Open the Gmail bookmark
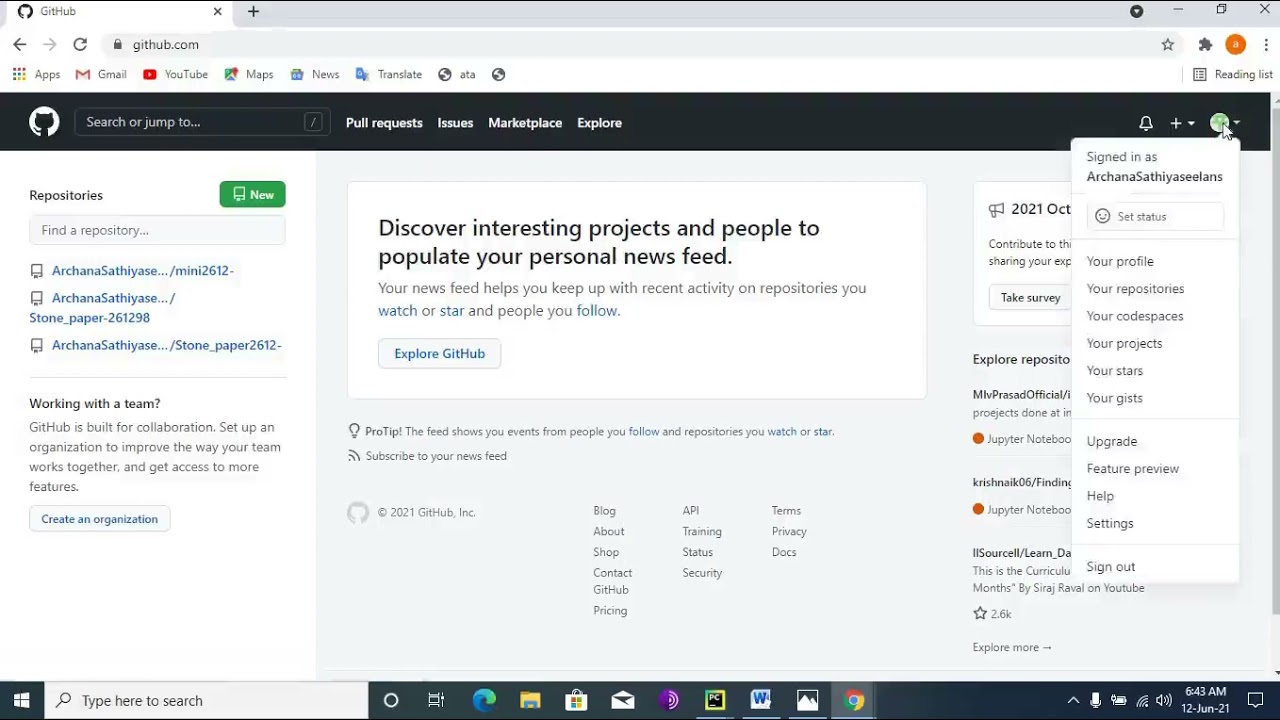The width and height of the screenshot is (1280, 720). click(101, 74)
